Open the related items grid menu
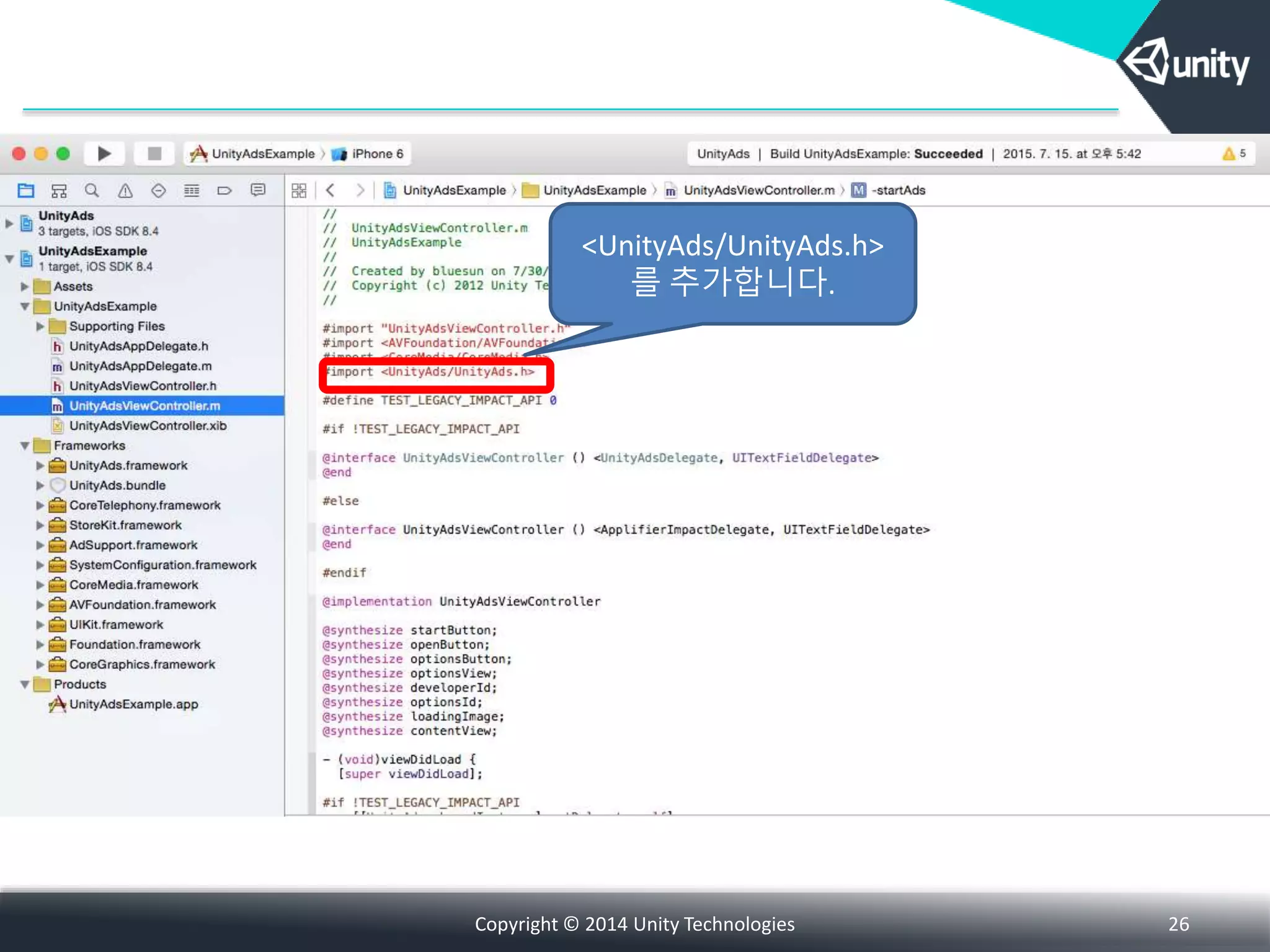1270x952 pixels. 299,190
